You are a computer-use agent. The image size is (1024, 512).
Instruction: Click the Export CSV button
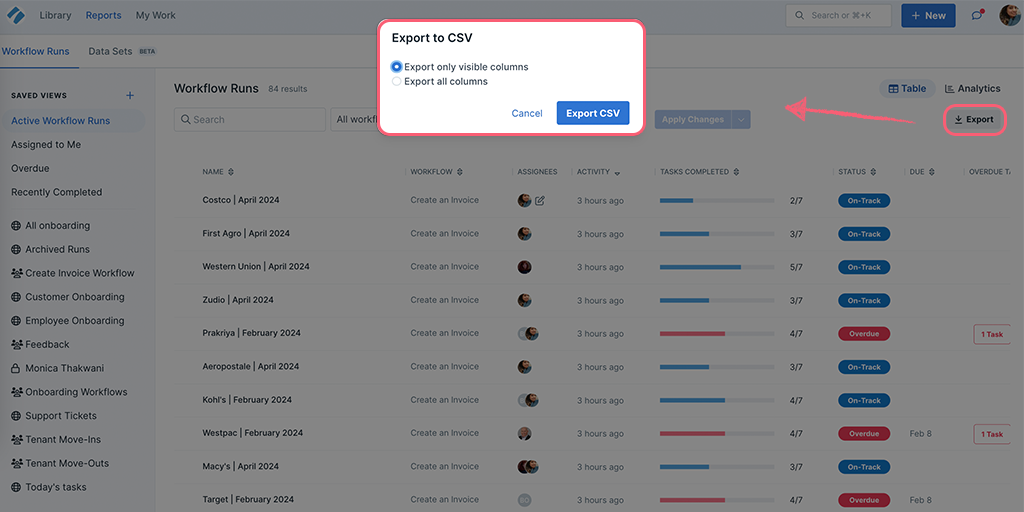click(x=593, y=113)
